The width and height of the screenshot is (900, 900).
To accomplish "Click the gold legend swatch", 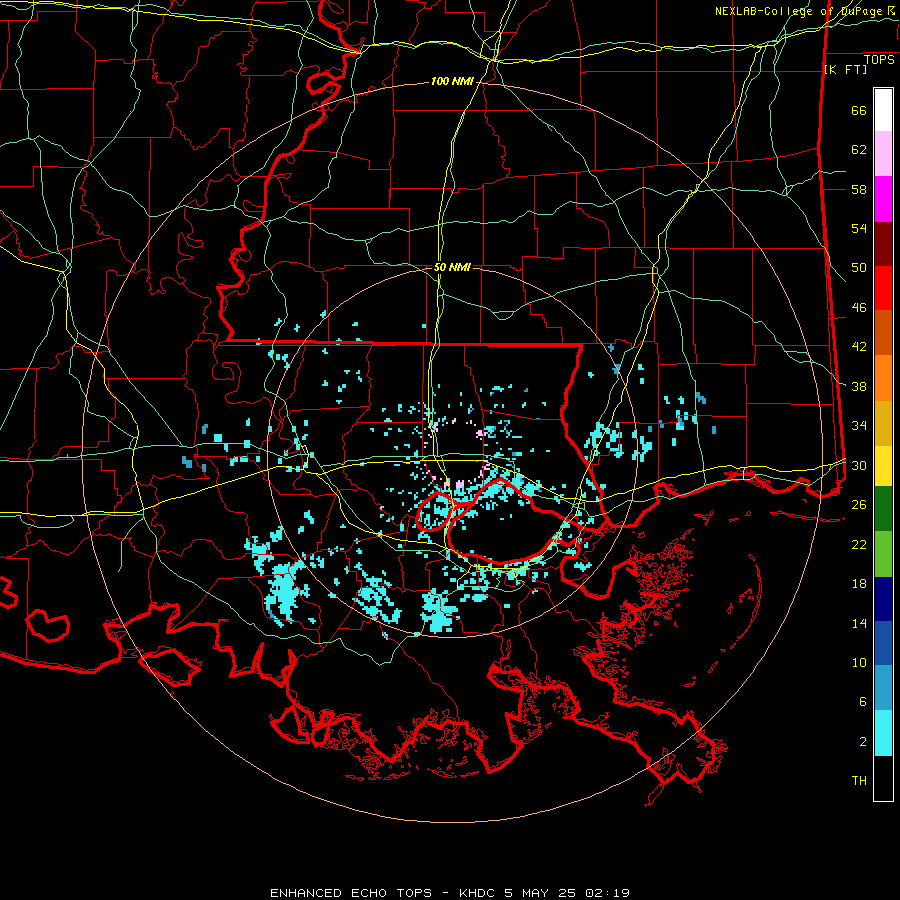I will click(x=883, y=423).
